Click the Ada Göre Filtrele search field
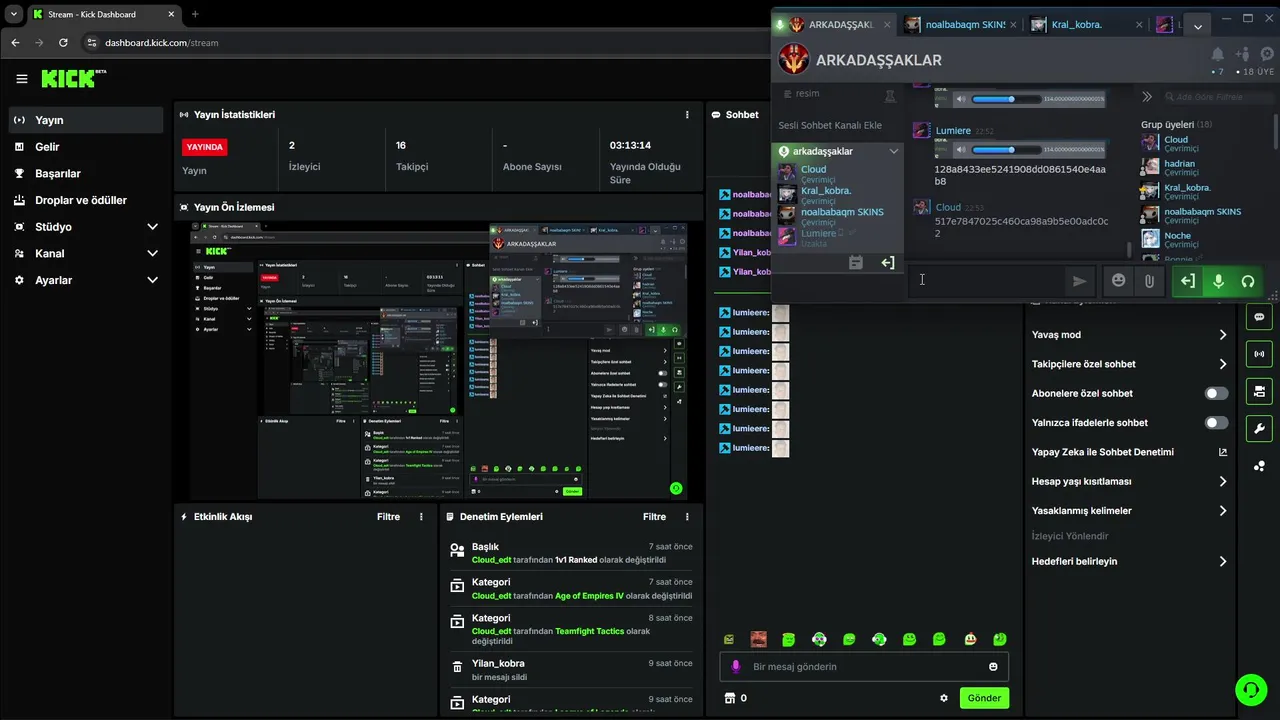The image size is (1280, 720). pos(1218,97)
